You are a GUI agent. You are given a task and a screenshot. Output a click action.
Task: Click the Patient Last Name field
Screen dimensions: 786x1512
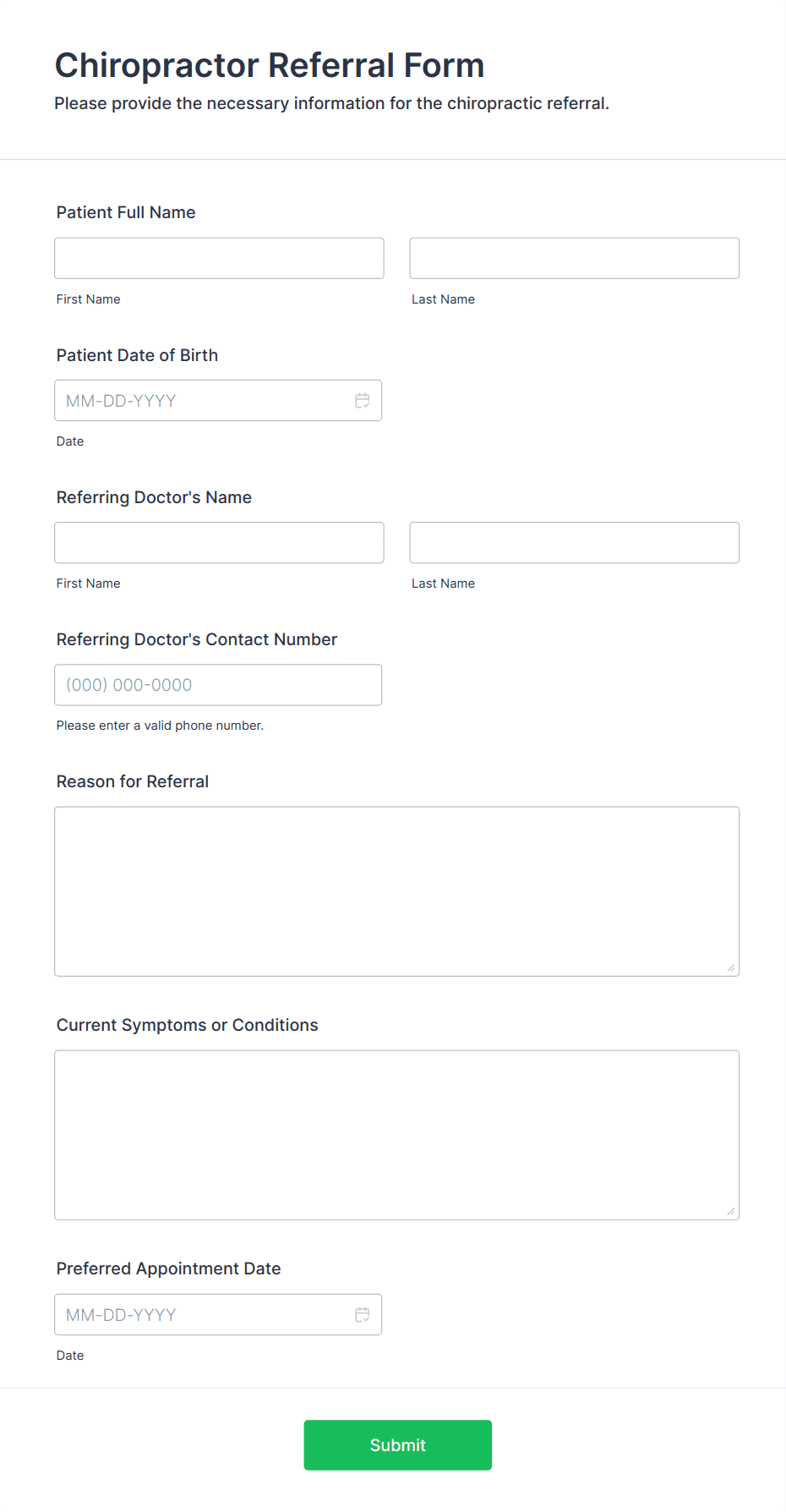[x=575, y=258]
